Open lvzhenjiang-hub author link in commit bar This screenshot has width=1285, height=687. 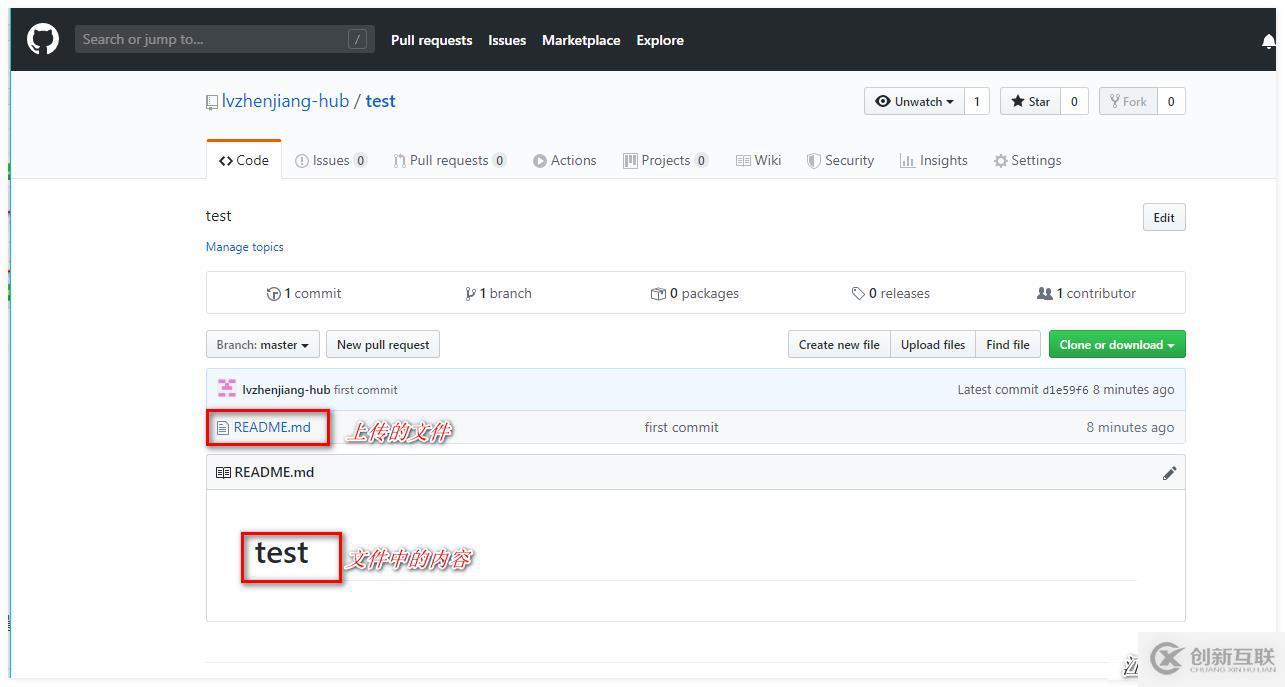pyautogui.click(x=286, y=390)
